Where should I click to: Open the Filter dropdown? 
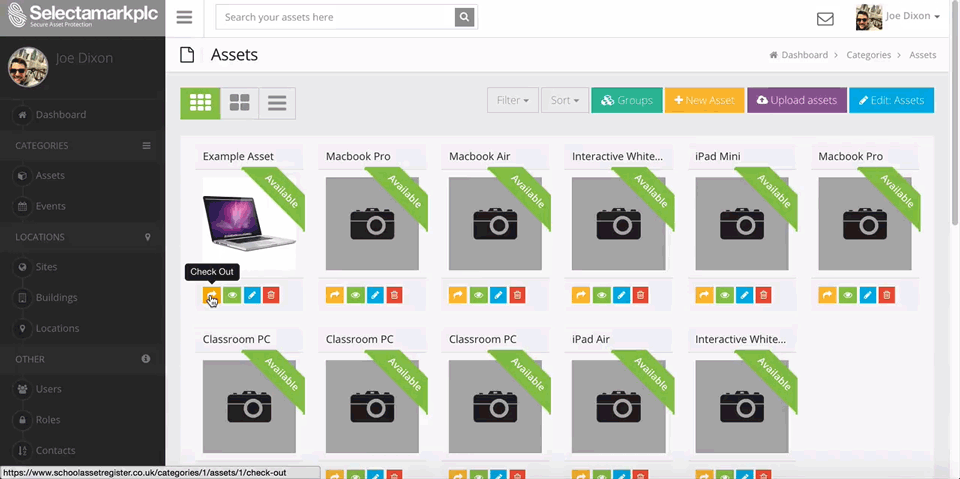pos(513,100)
